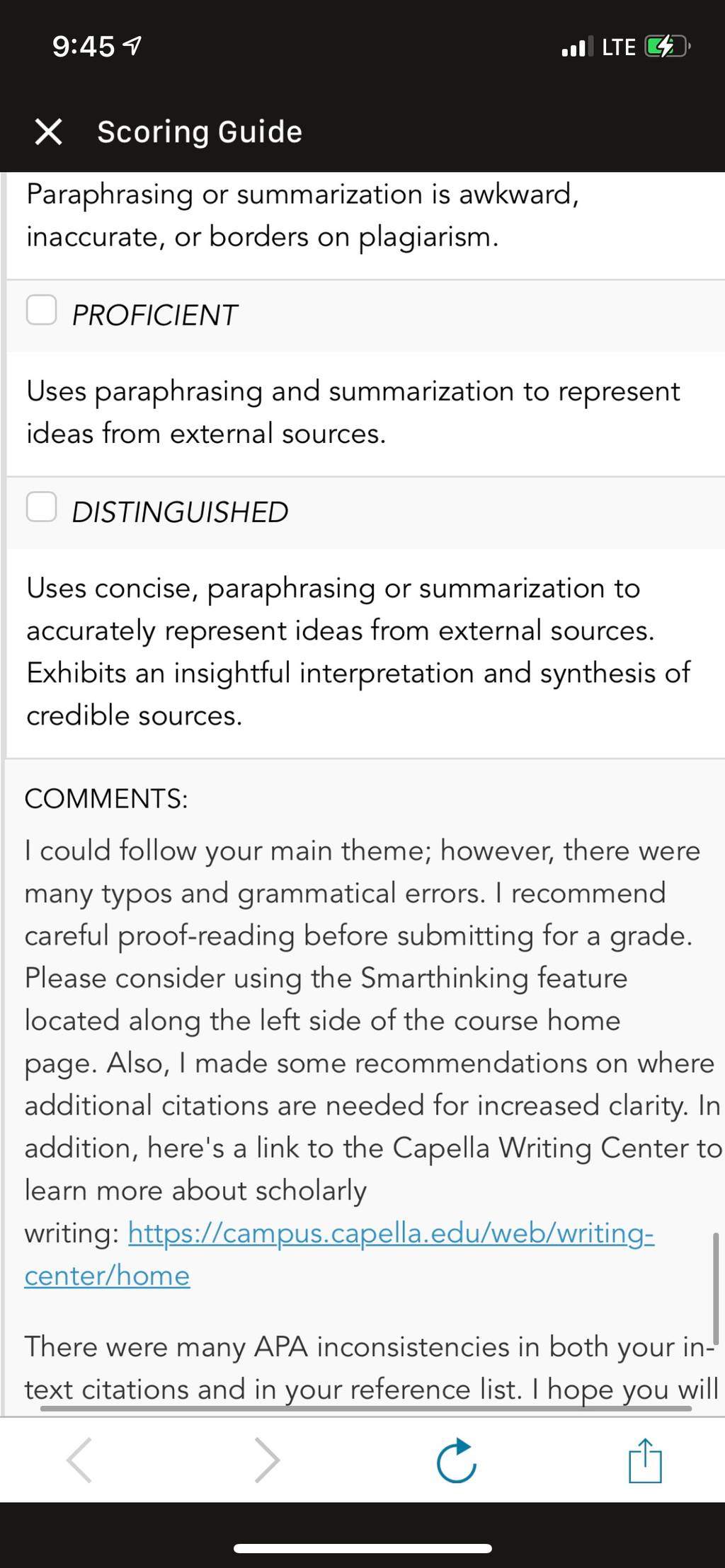
Task: Click the center/home link continuation
Action: pyautogui.click(x=107, y=1276)
